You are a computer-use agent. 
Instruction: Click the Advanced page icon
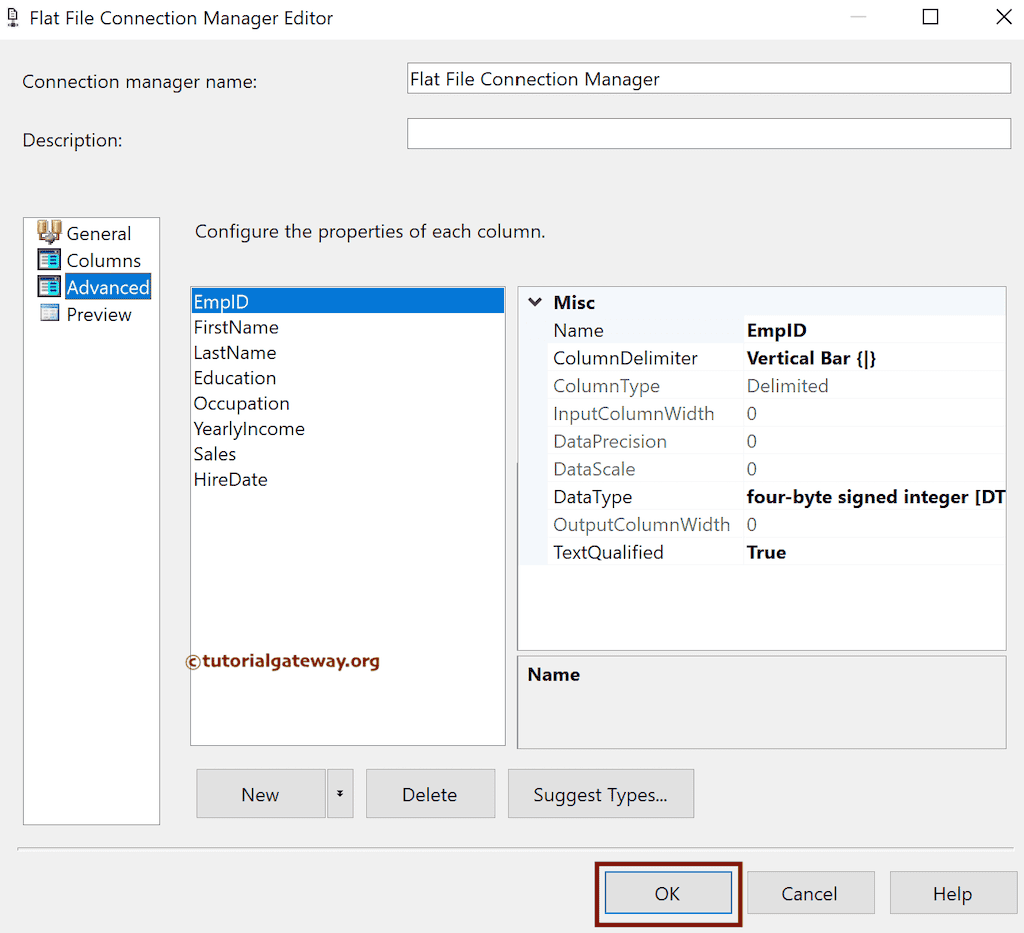pos(49,287)
